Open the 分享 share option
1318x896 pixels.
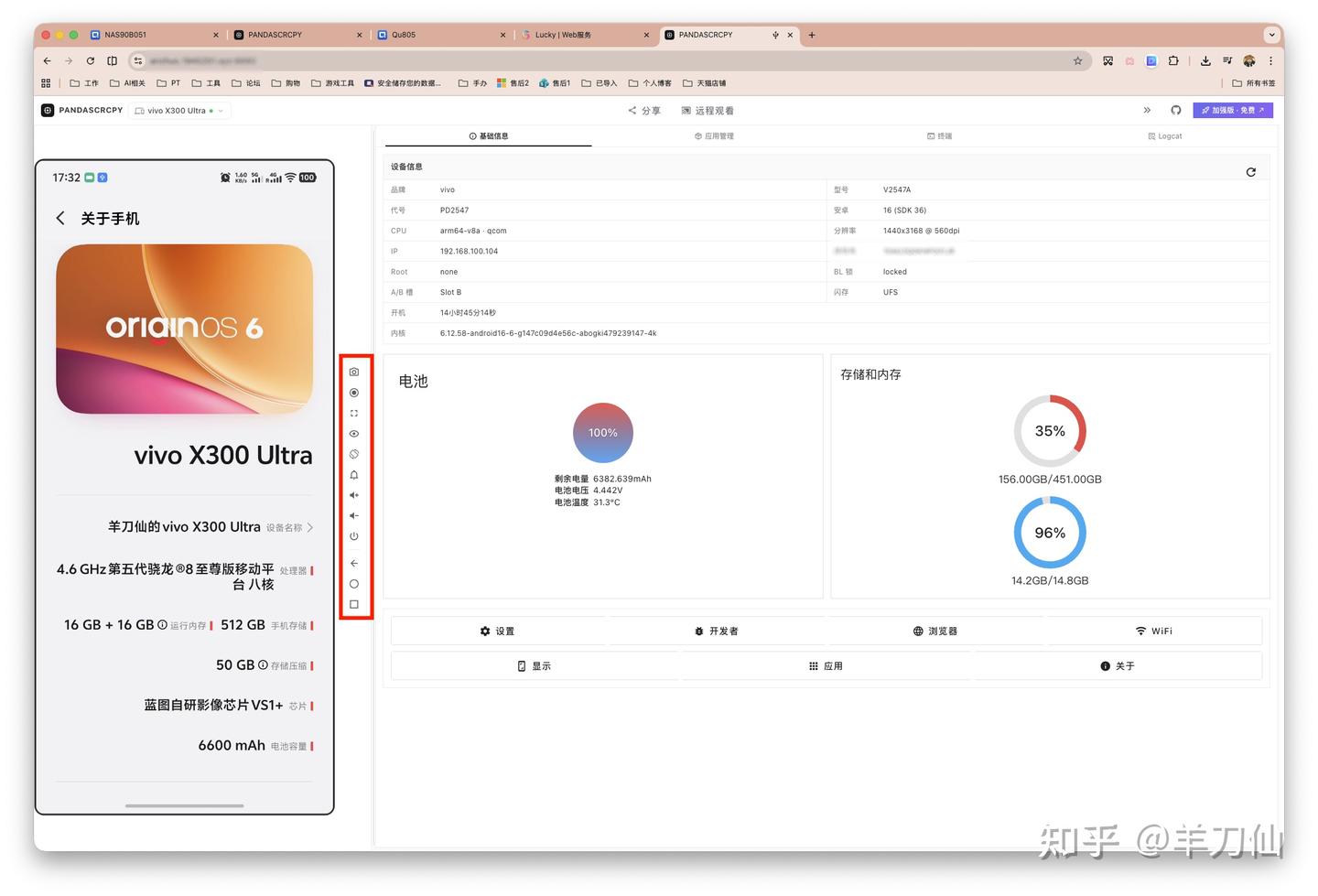644,111
